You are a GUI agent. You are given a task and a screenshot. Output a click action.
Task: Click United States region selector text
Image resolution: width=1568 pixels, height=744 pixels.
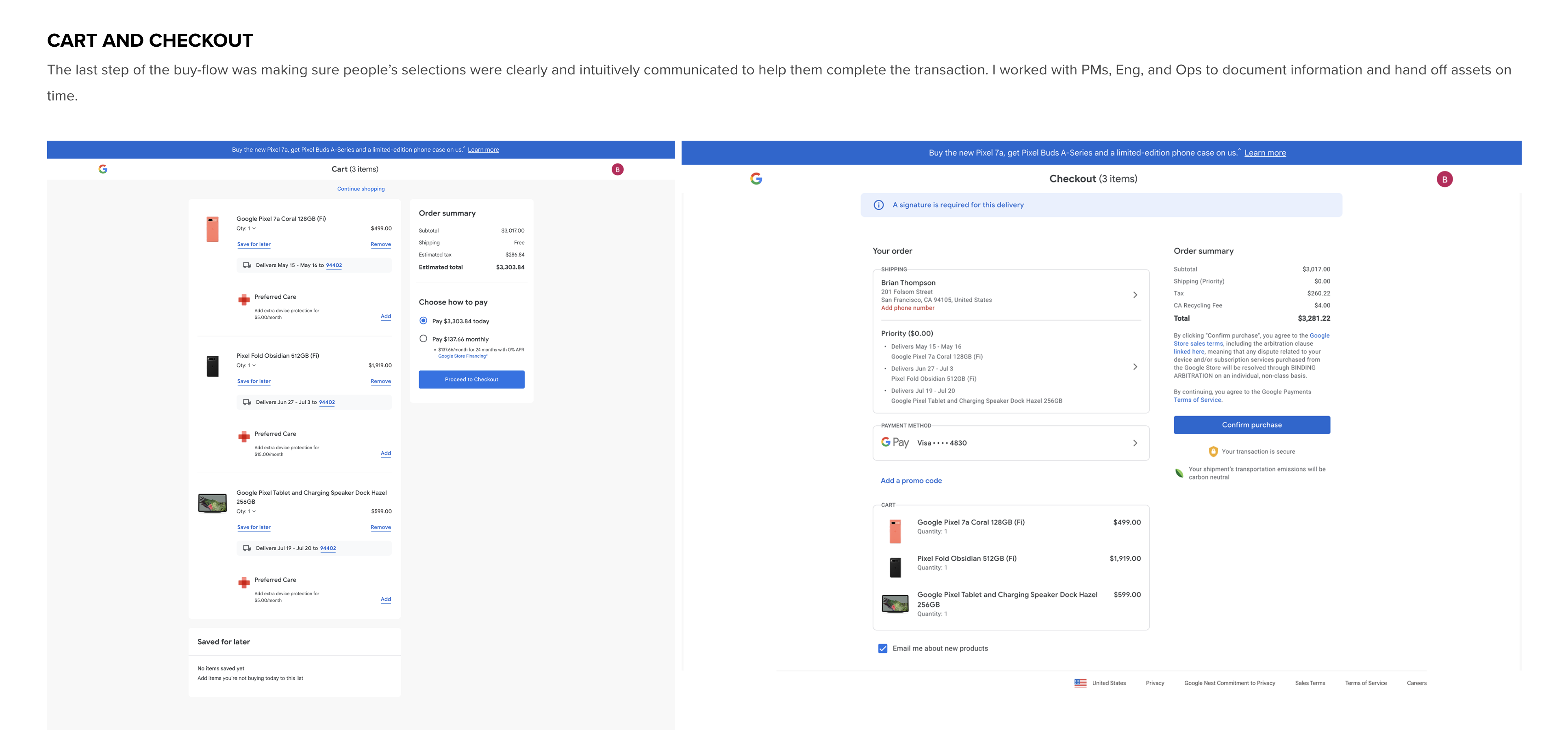click(x=1109, y=683)
